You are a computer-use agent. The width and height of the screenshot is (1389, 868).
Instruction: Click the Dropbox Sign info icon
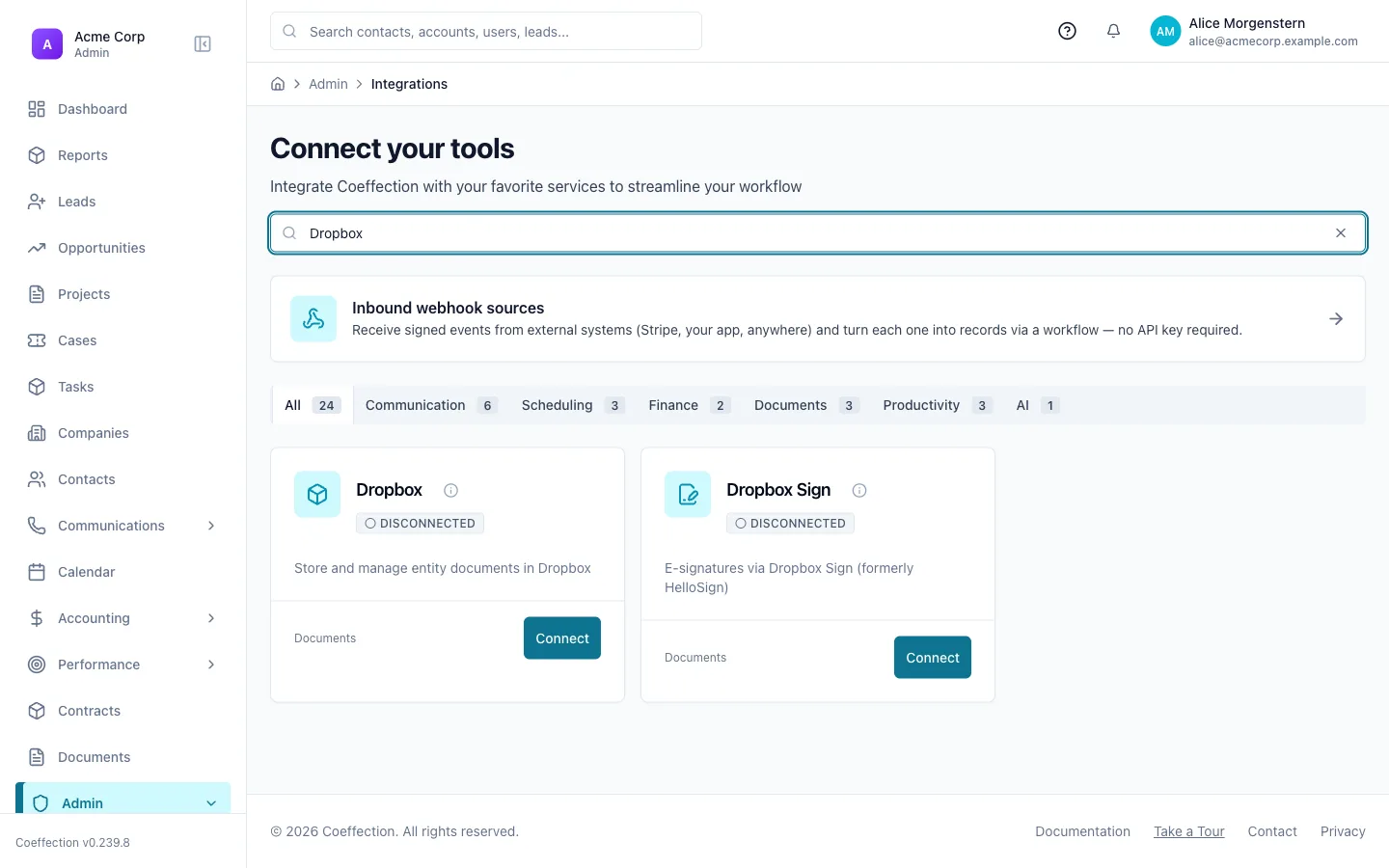tap(859, 490)
